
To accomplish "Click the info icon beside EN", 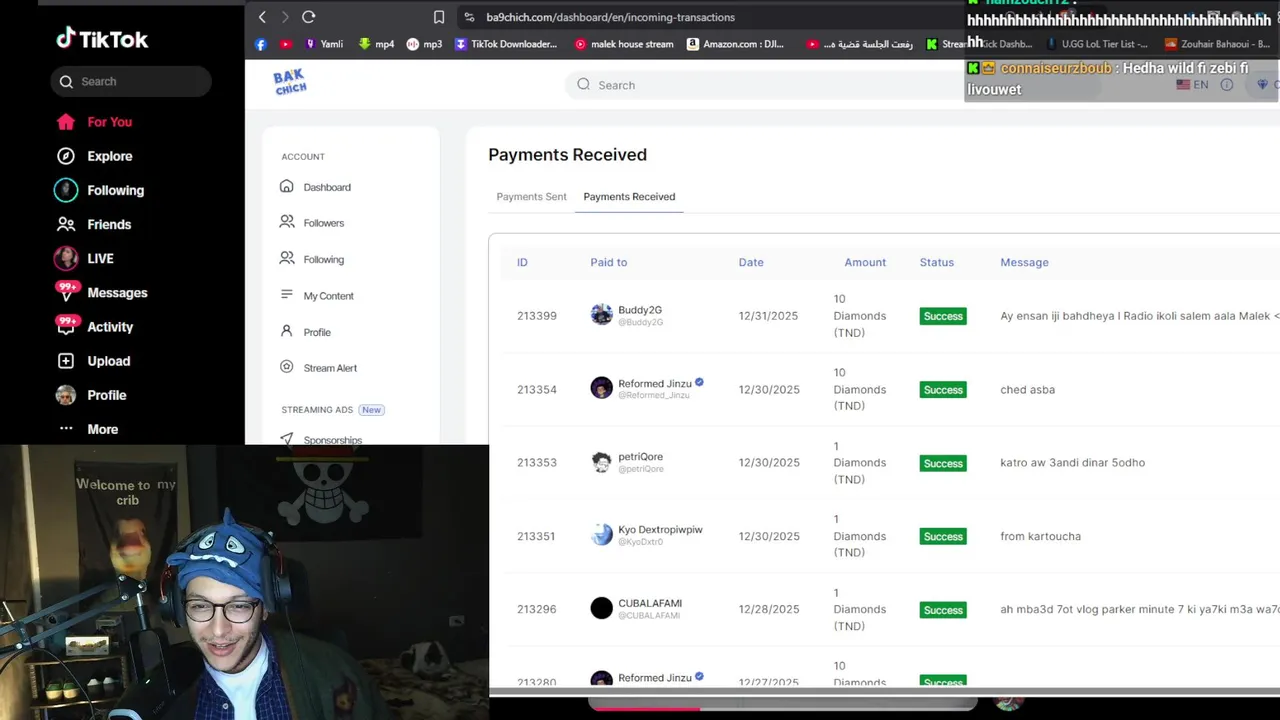I will [1227, 85].
